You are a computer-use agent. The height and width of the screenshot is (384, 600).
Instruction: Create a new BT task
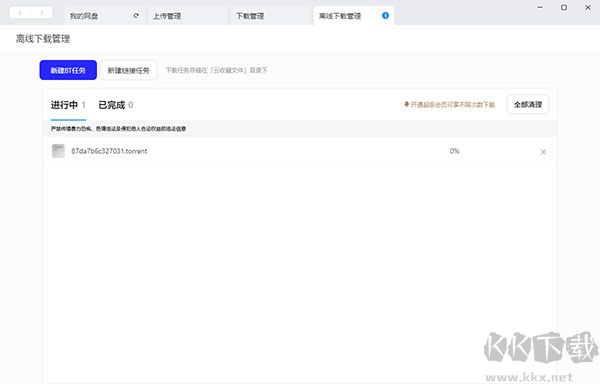point(68,70)
